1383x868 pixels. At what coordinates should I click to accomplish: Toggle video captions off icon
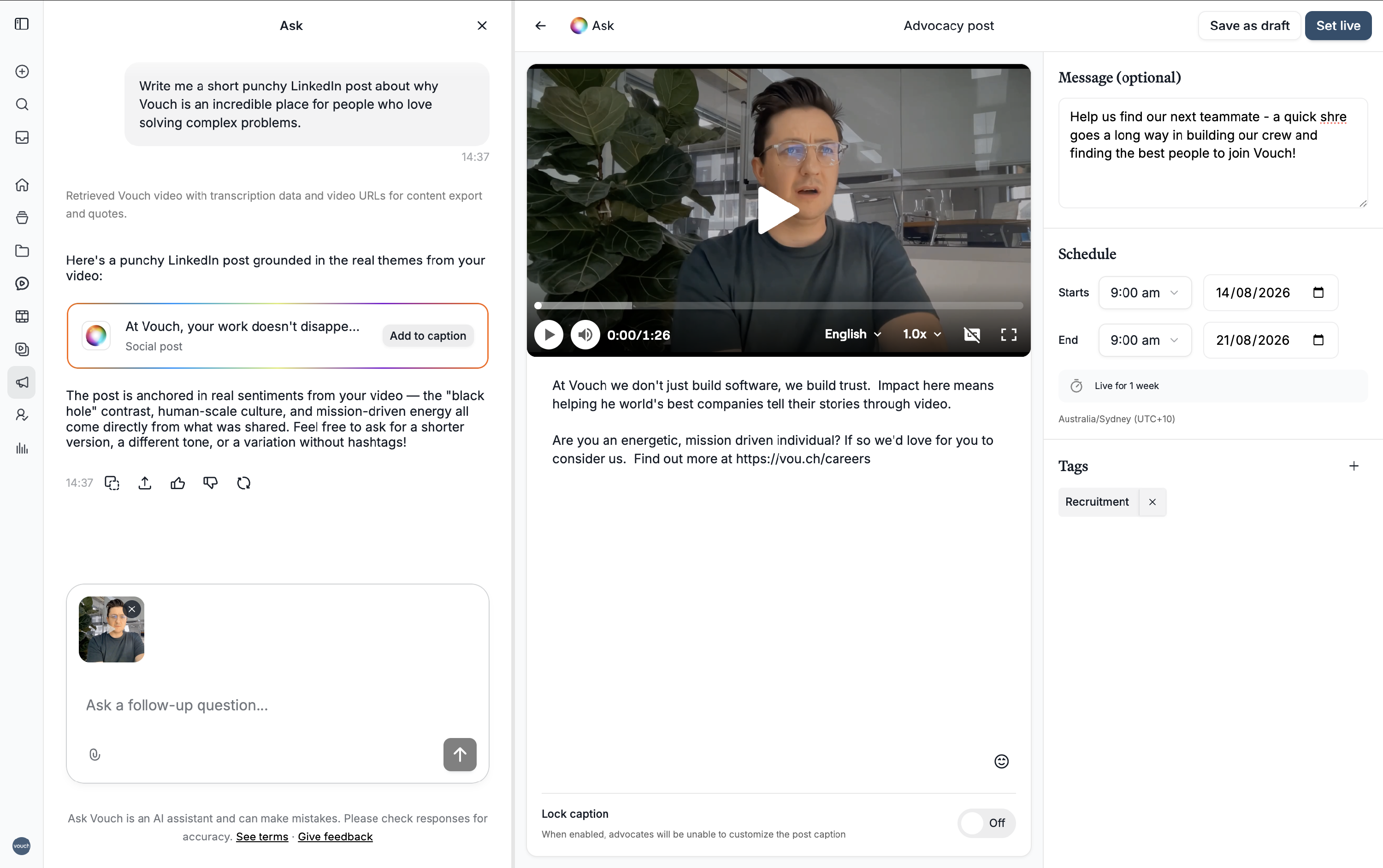(x=972, y=335)
